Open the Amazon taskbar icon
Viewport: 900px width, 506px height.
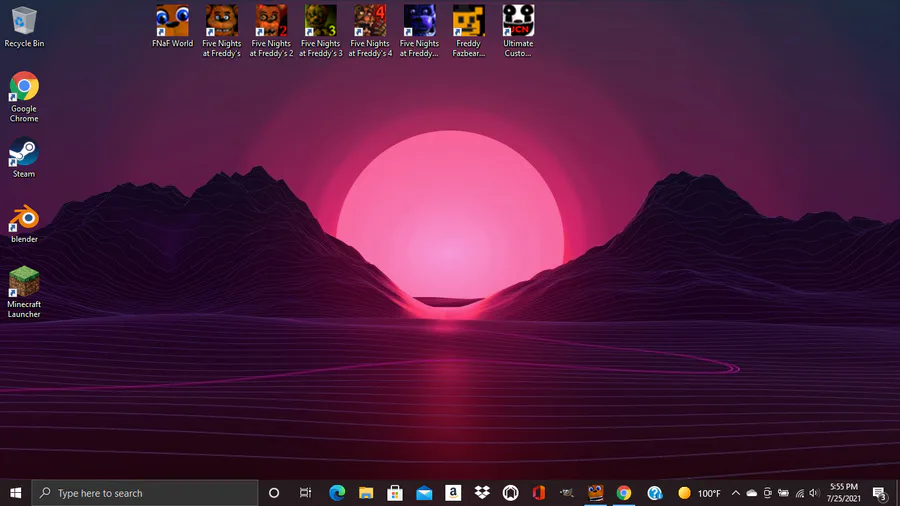point(452,493)
